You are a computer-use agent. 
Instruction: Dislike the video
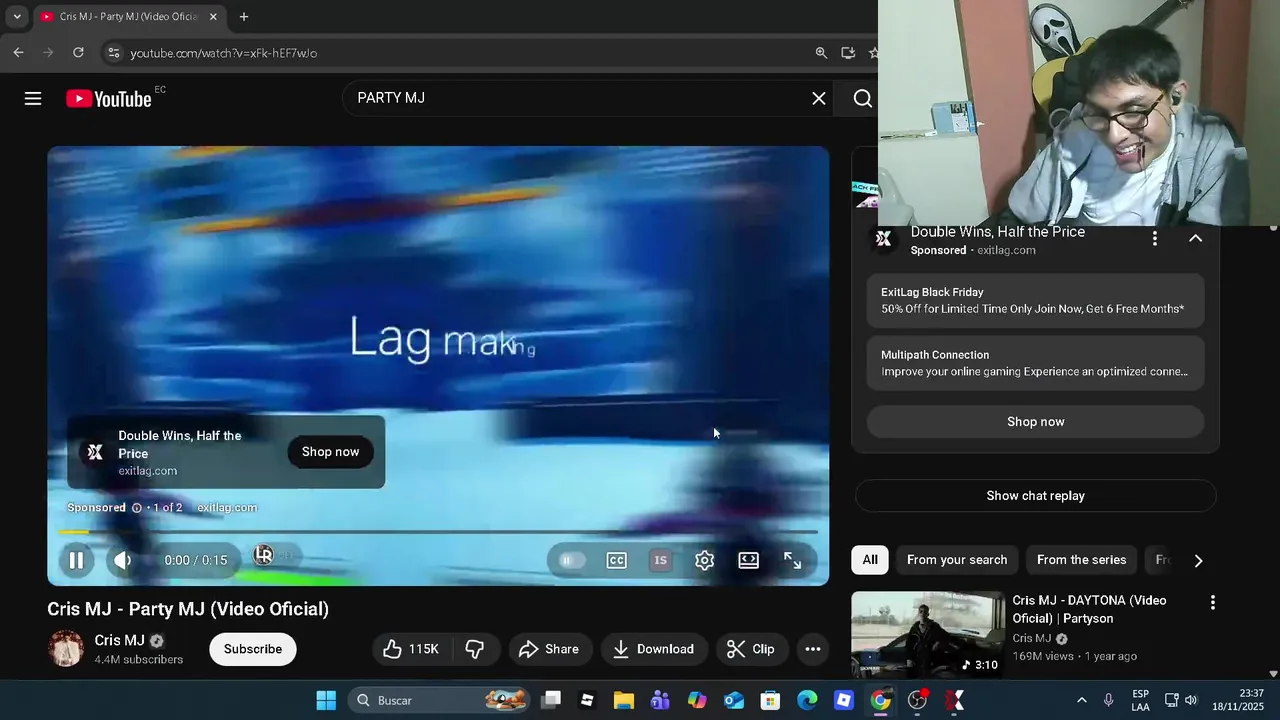475,649
